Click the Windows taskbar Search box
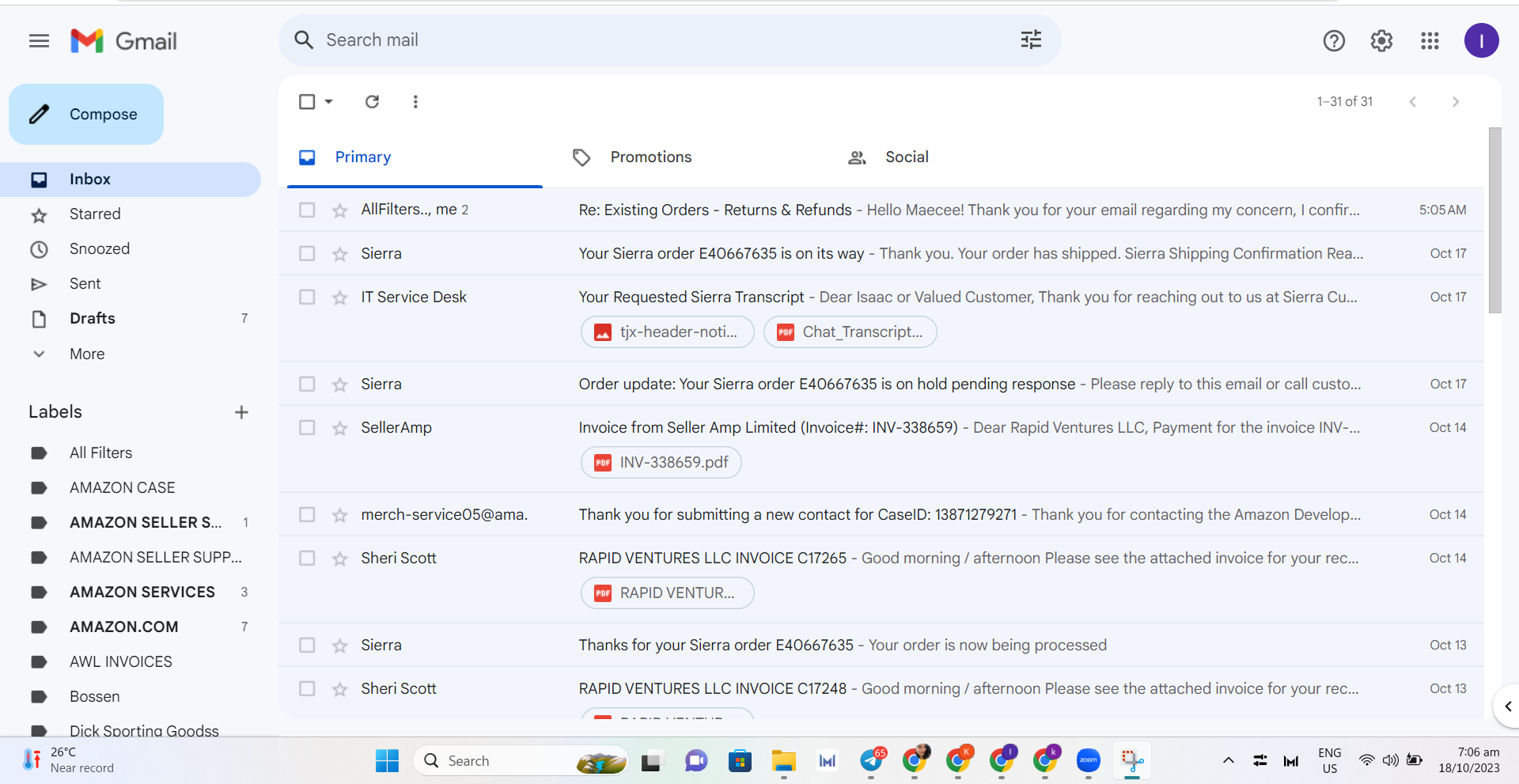Screen dimensions: 1519x784 521,760
